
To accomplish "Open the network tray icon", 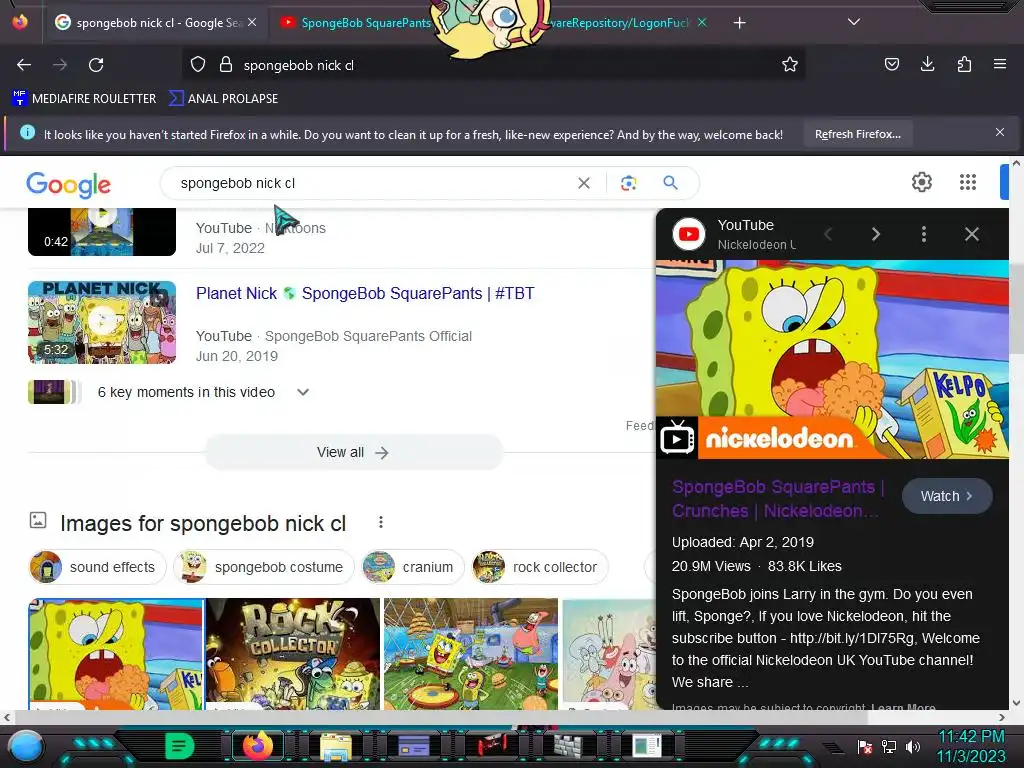I will 888,747.
